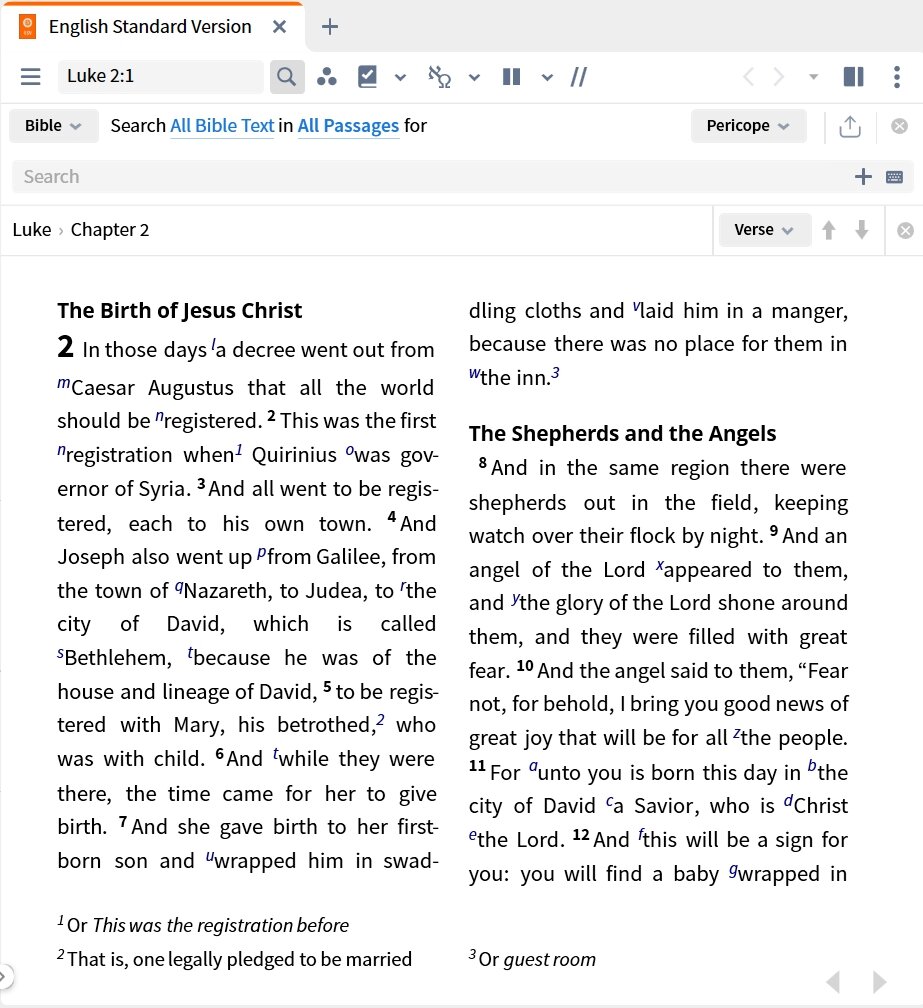Click next page triangle at bottom
The image size is (923, 1008).
click(880, 982)
